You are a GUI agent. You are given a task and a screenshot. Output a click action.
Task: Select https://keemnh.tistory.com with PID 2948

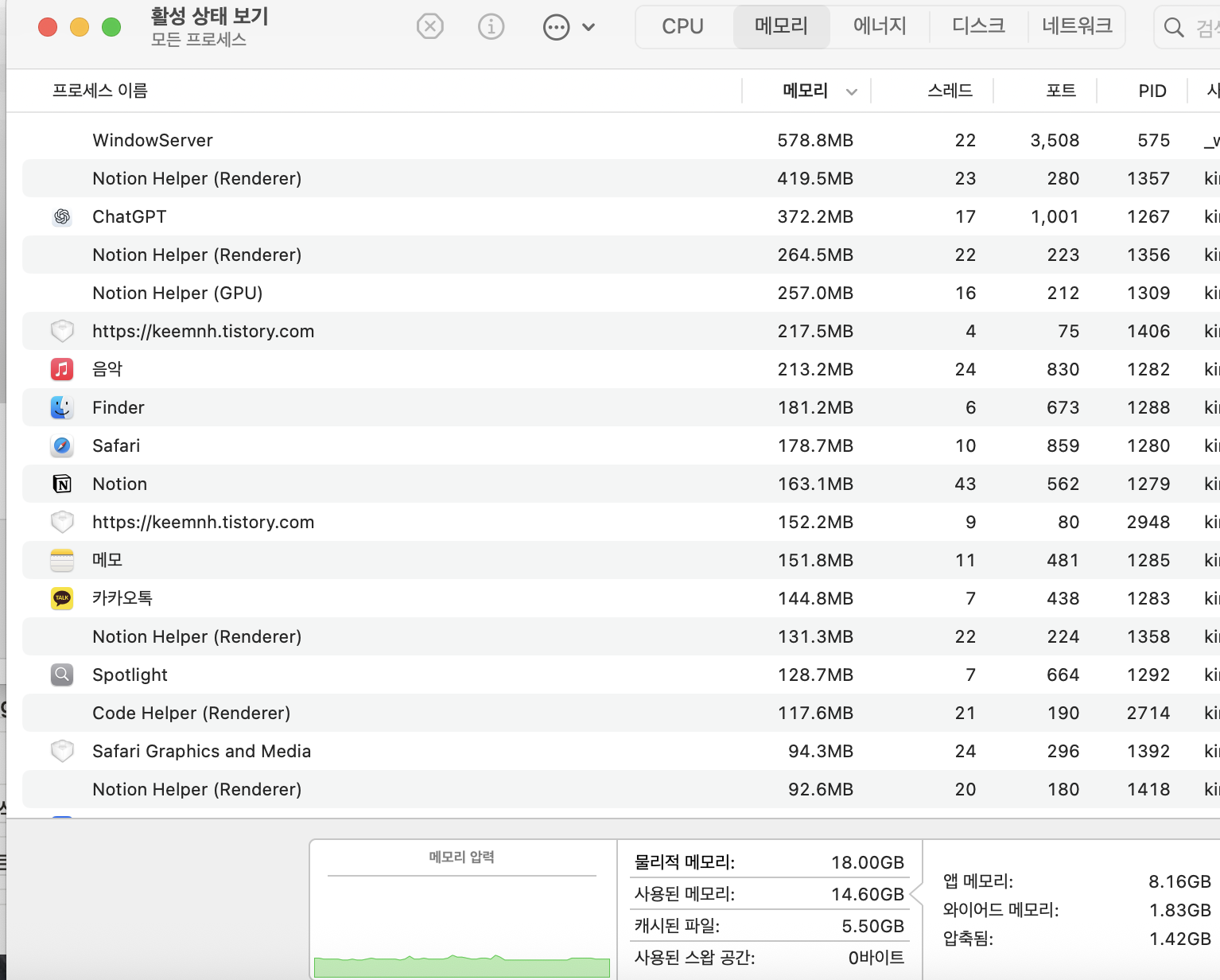coord(620,522)
